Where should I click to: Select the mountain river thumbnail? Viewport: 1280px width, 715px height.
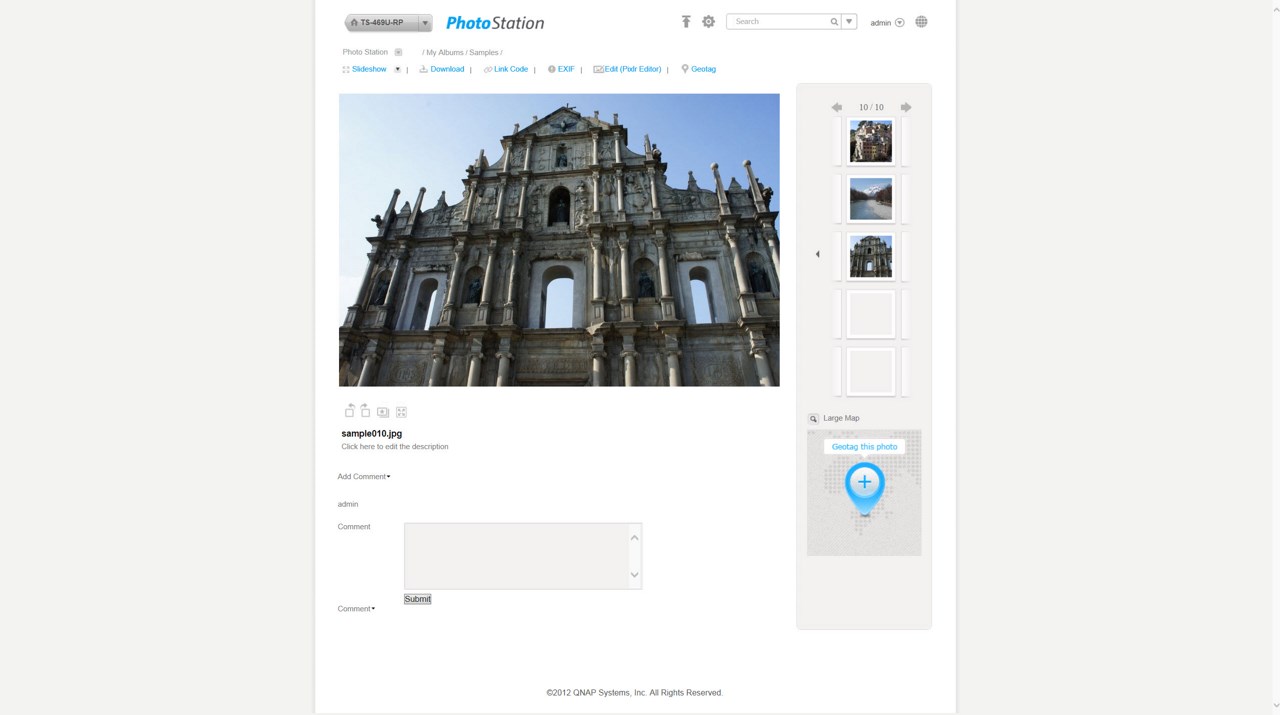point(871,199)
